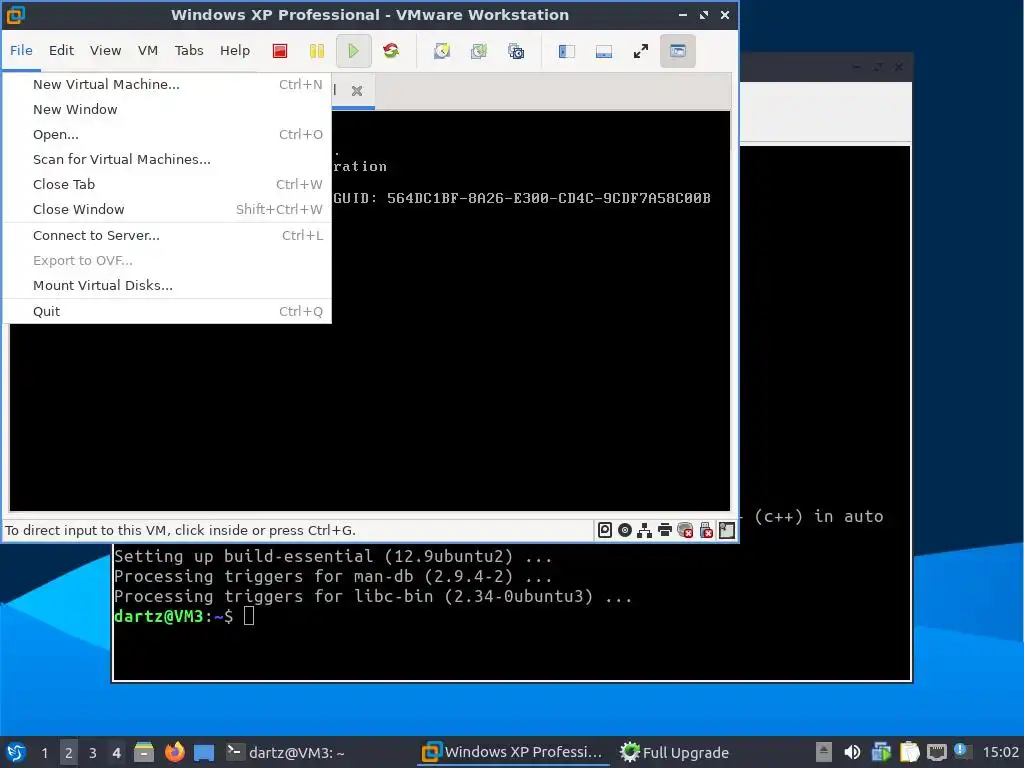Click the disconnected sound card status icon
The image size is (1024, 768).
click(x=685, y=530)
